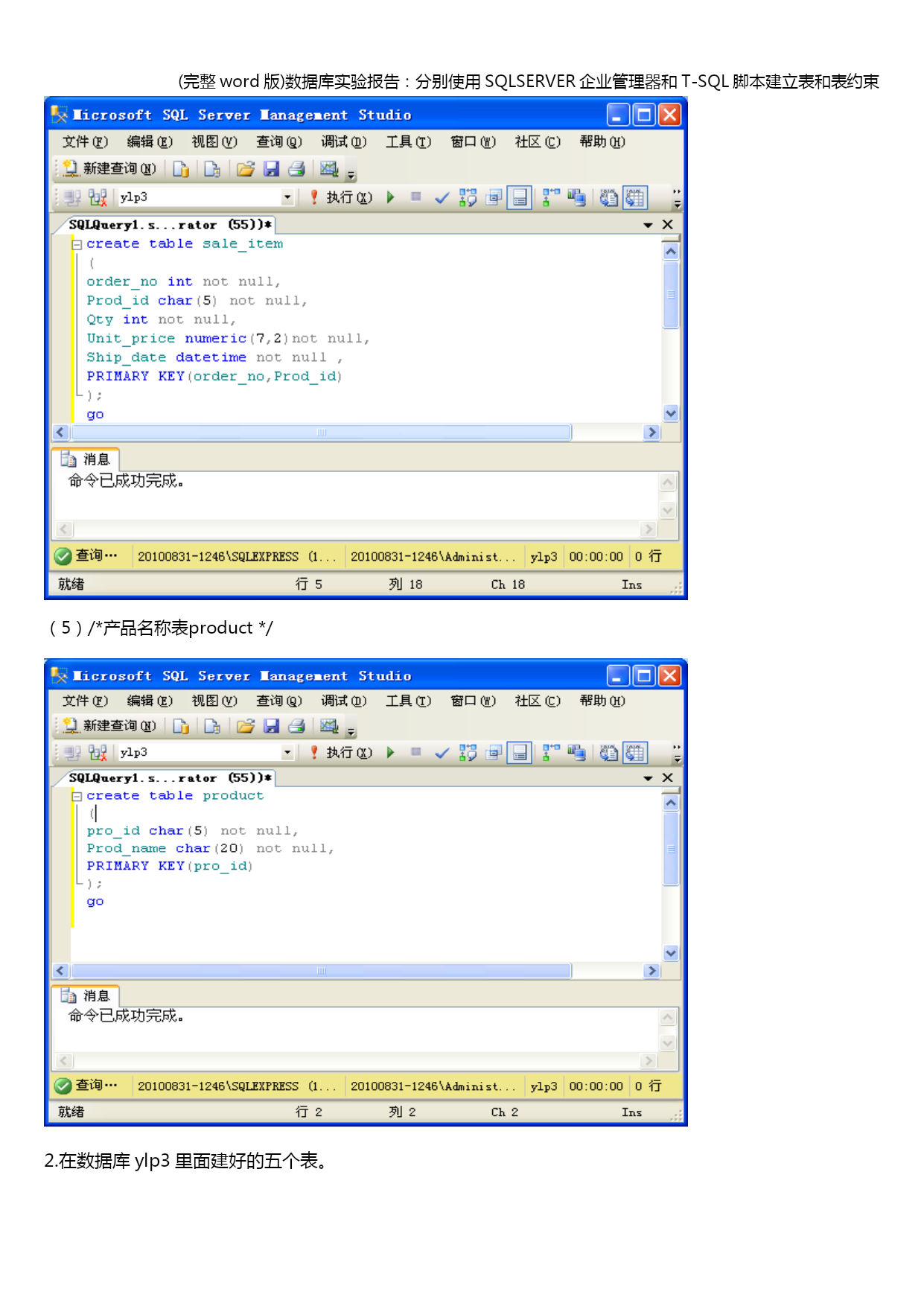This screenshot has width=924, height=1306.
Task: Open the 工具 menu in product window
Action: [409, 701]
